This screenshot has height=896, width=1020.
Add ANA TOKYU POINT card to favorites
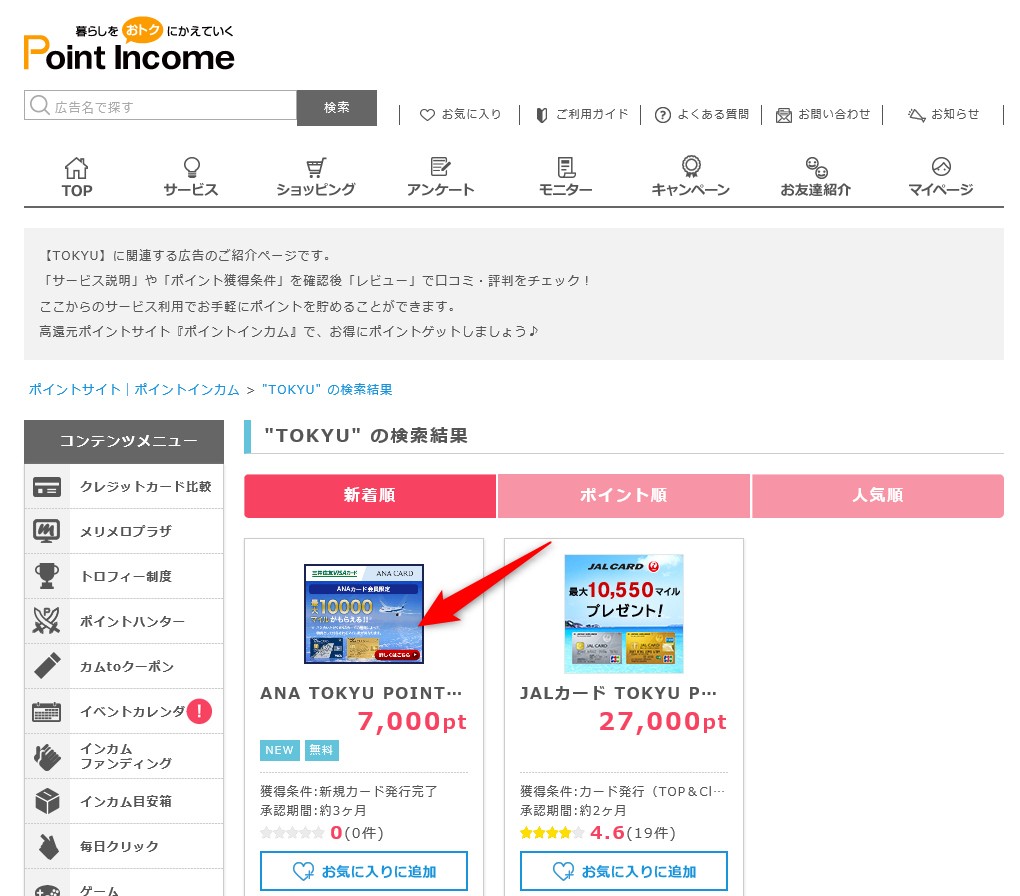[x=364, y=871]
